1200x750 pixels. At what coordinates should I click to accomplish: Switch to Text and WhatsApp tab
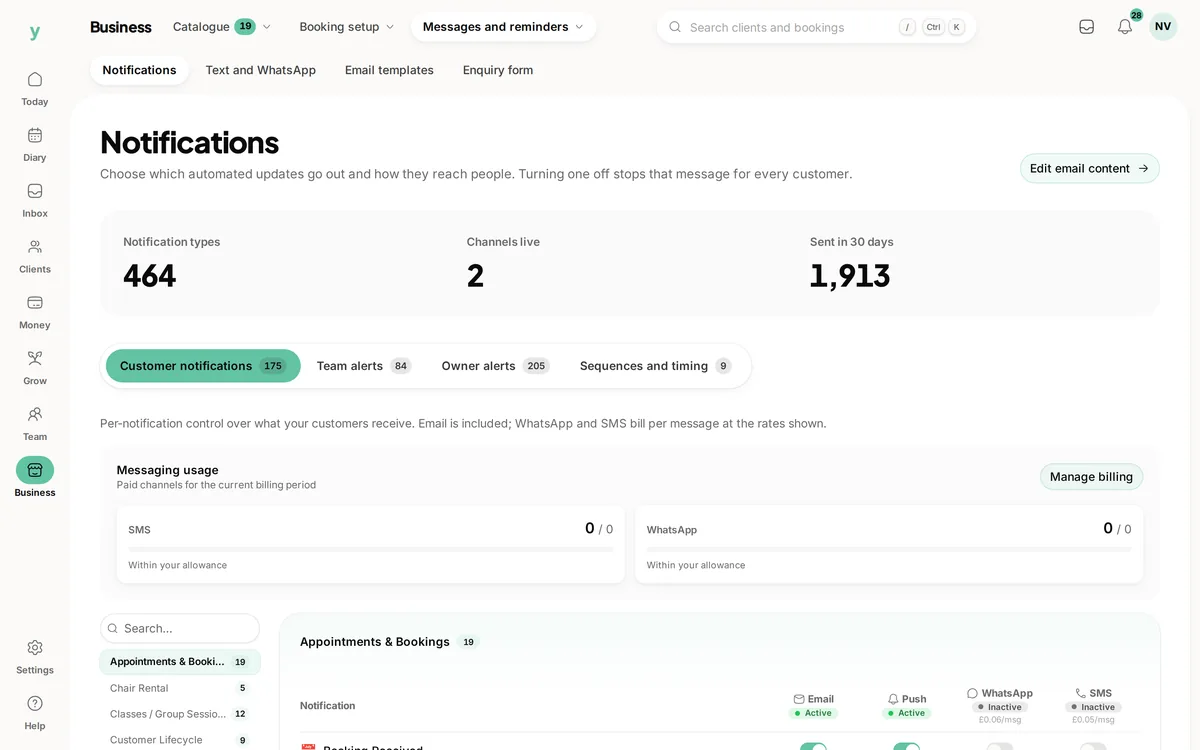[261, 70]
